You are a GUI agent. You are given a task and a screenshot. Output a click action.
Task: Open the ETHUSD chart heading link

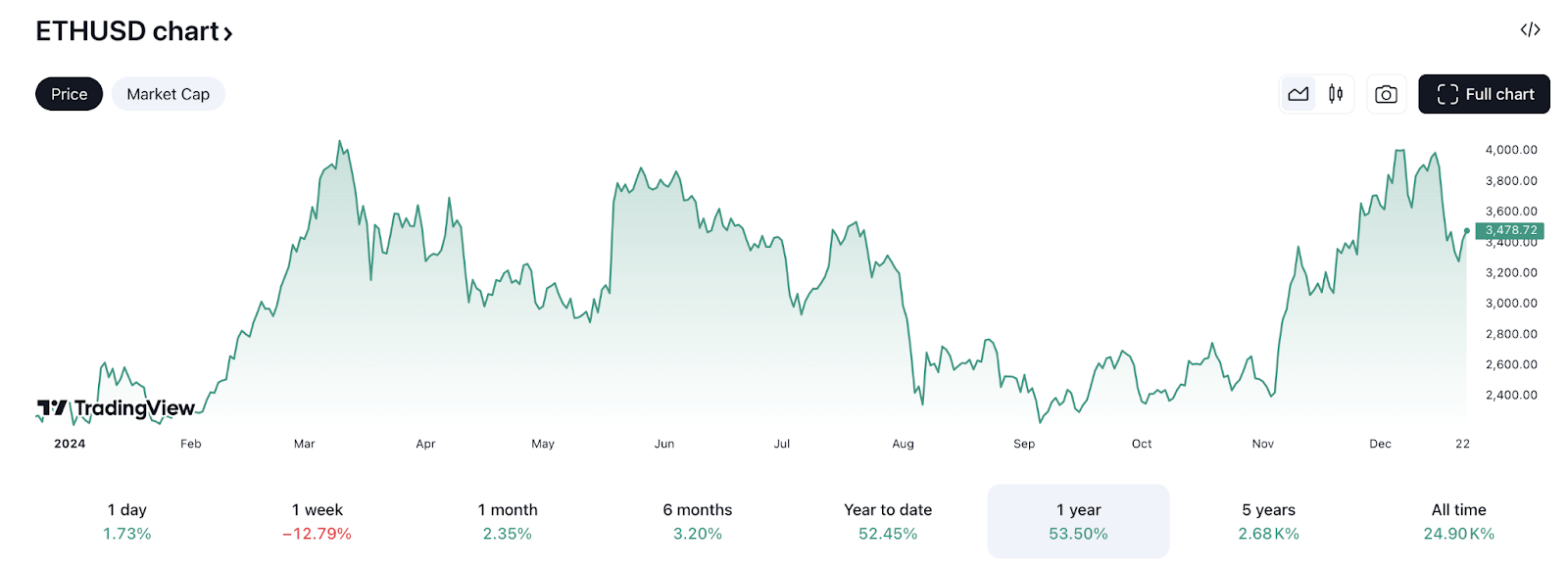[127, 31]
